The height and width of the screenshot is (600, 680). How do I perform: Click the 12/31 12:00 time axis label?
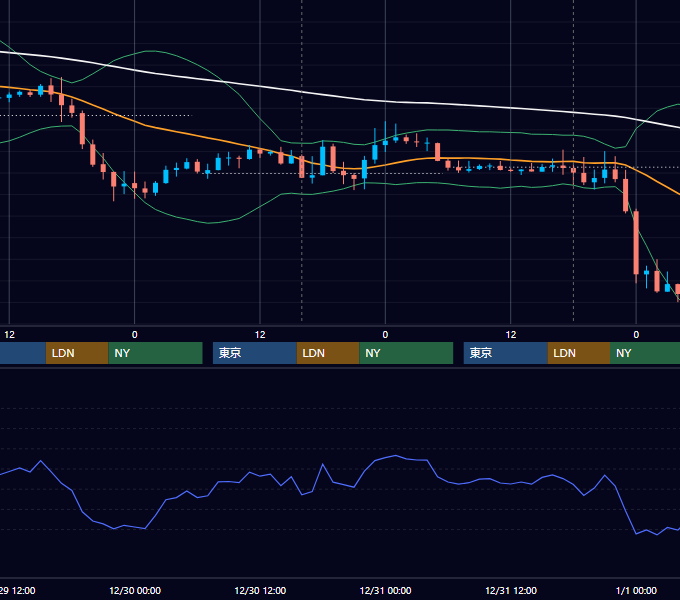(511, 590)
